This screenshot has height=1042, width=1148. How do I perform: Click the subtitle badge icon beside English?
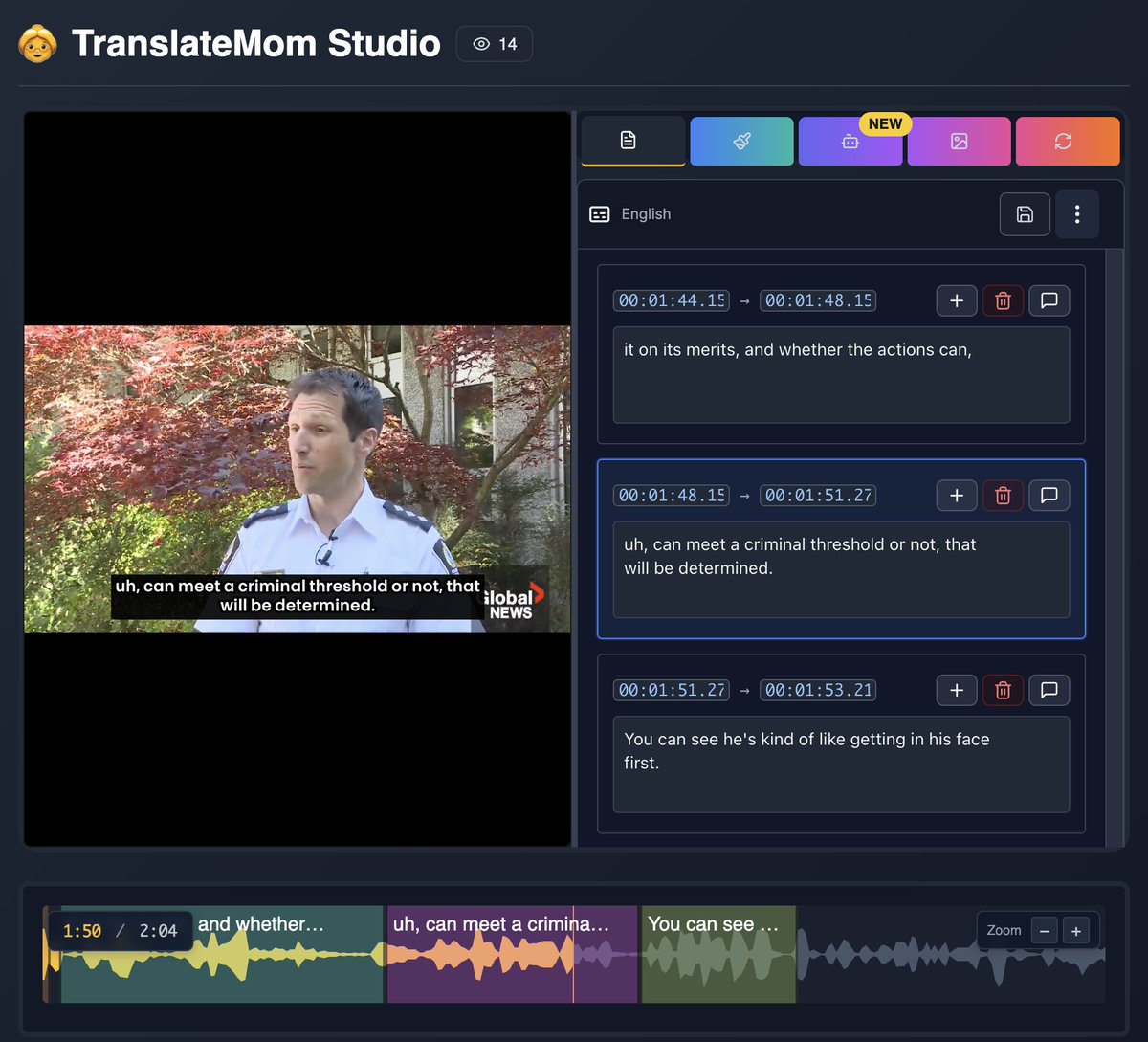pyautogui.click(x=599, y=214)
